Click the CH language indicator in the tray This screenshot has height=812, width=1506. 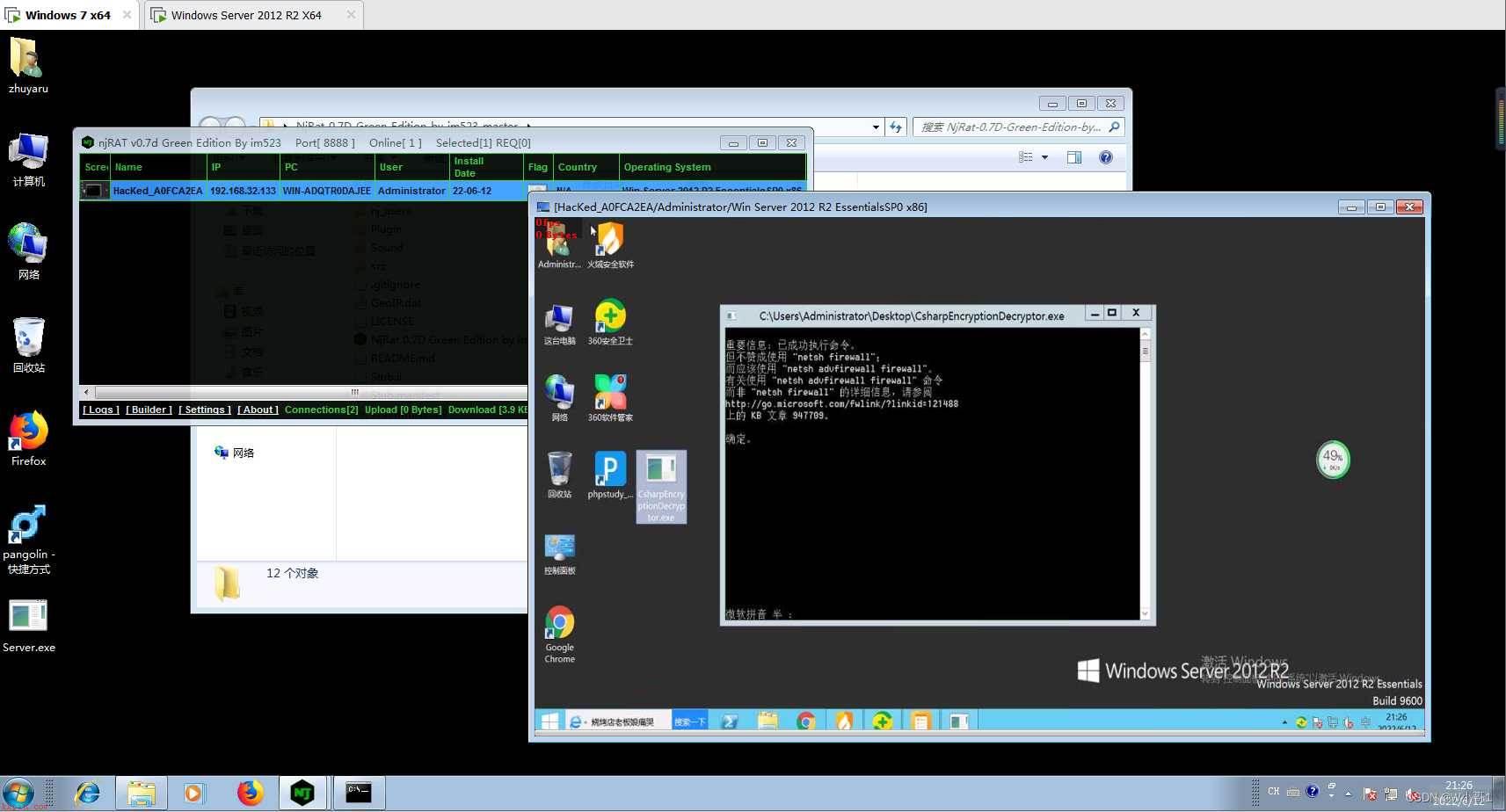coord(1274,792)
